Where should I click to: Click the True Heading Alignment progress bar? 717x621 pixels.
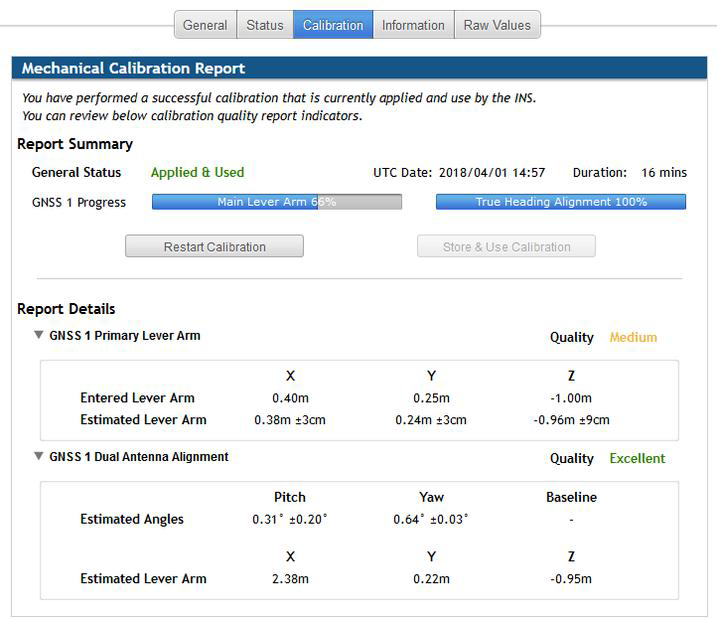pos(560,202)
